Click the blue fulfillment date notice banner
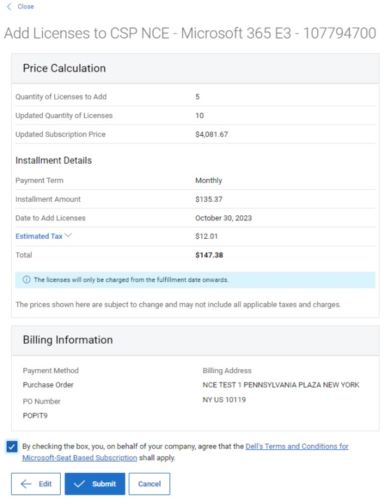Viewport: 385px width, 500px height. coord(195,280)
